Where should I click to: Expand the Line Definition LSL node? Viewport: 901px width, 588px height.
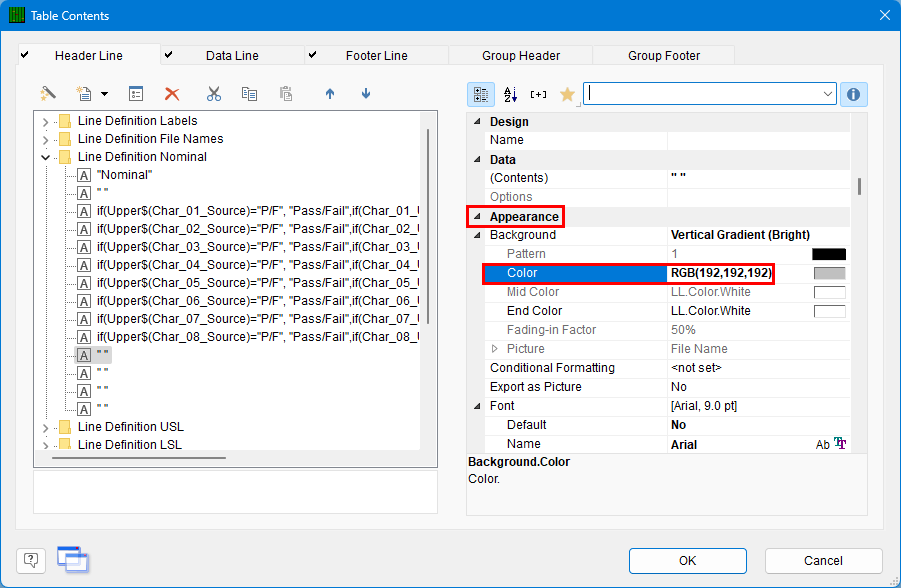45,445
